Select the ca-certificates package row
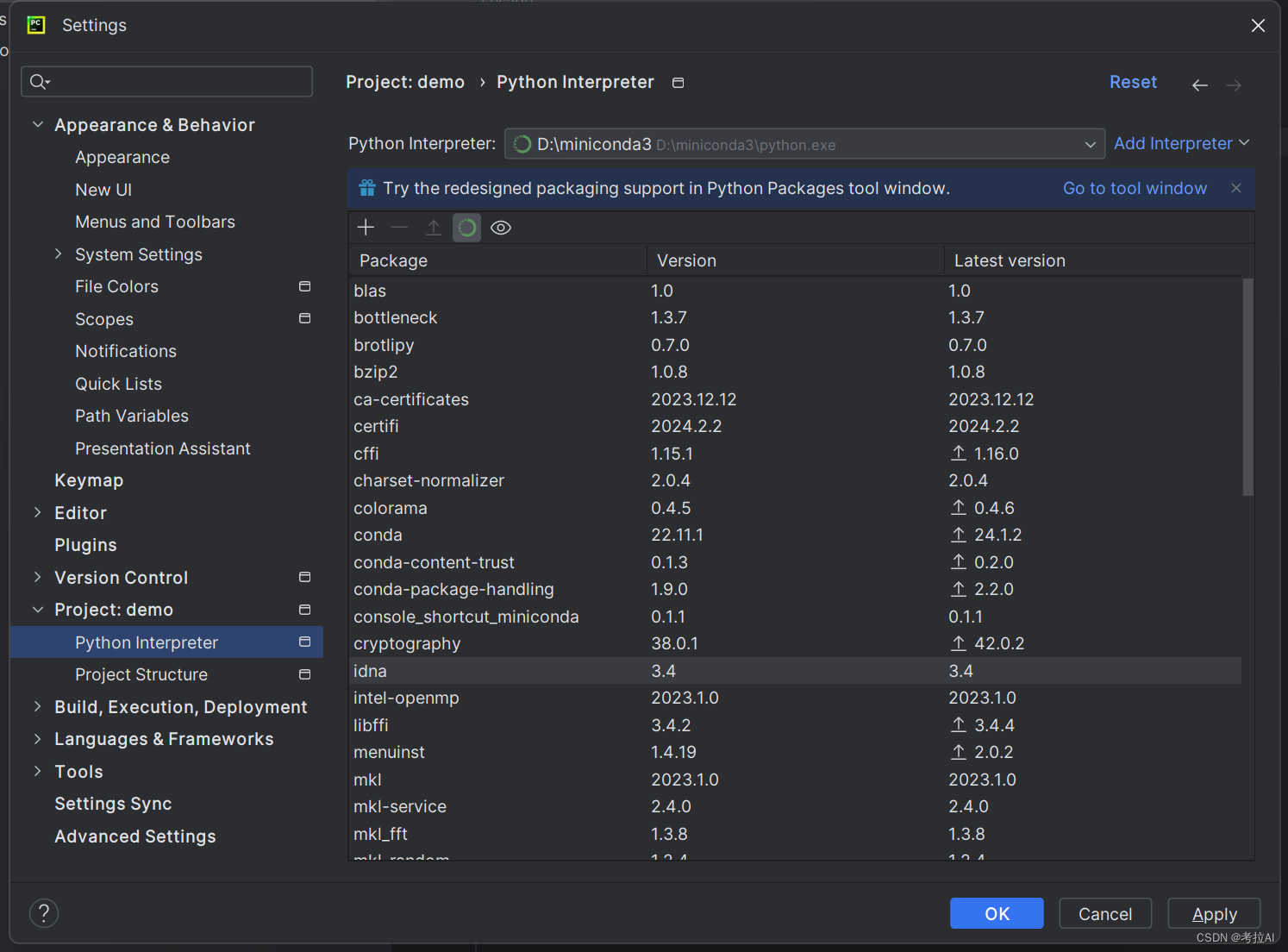This screenshot has height=952, width=1288. pyautogui.click(x=795, y=399)
